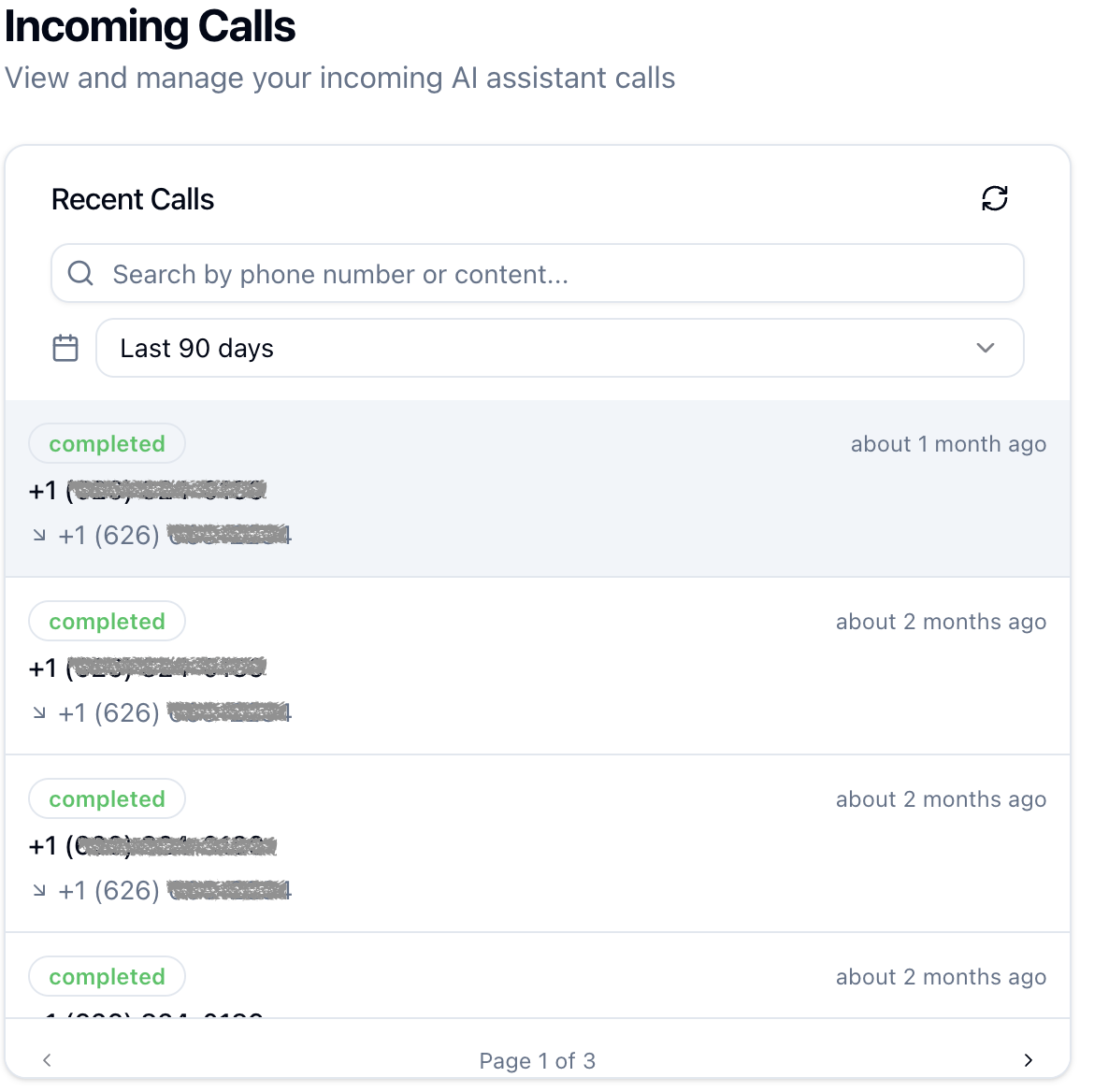Click the chevron on the date range selector
The width and height of the screenshot is (1094, 1092).
985,347
